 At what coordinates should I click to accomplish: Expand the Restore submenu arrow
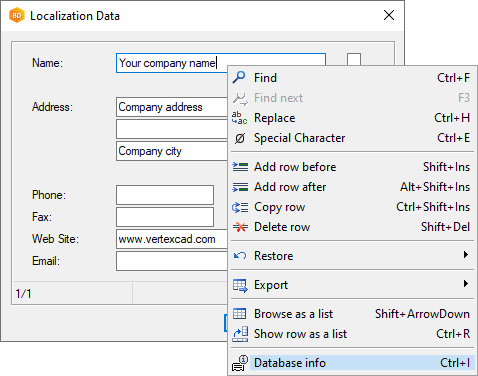click(466, 255)
